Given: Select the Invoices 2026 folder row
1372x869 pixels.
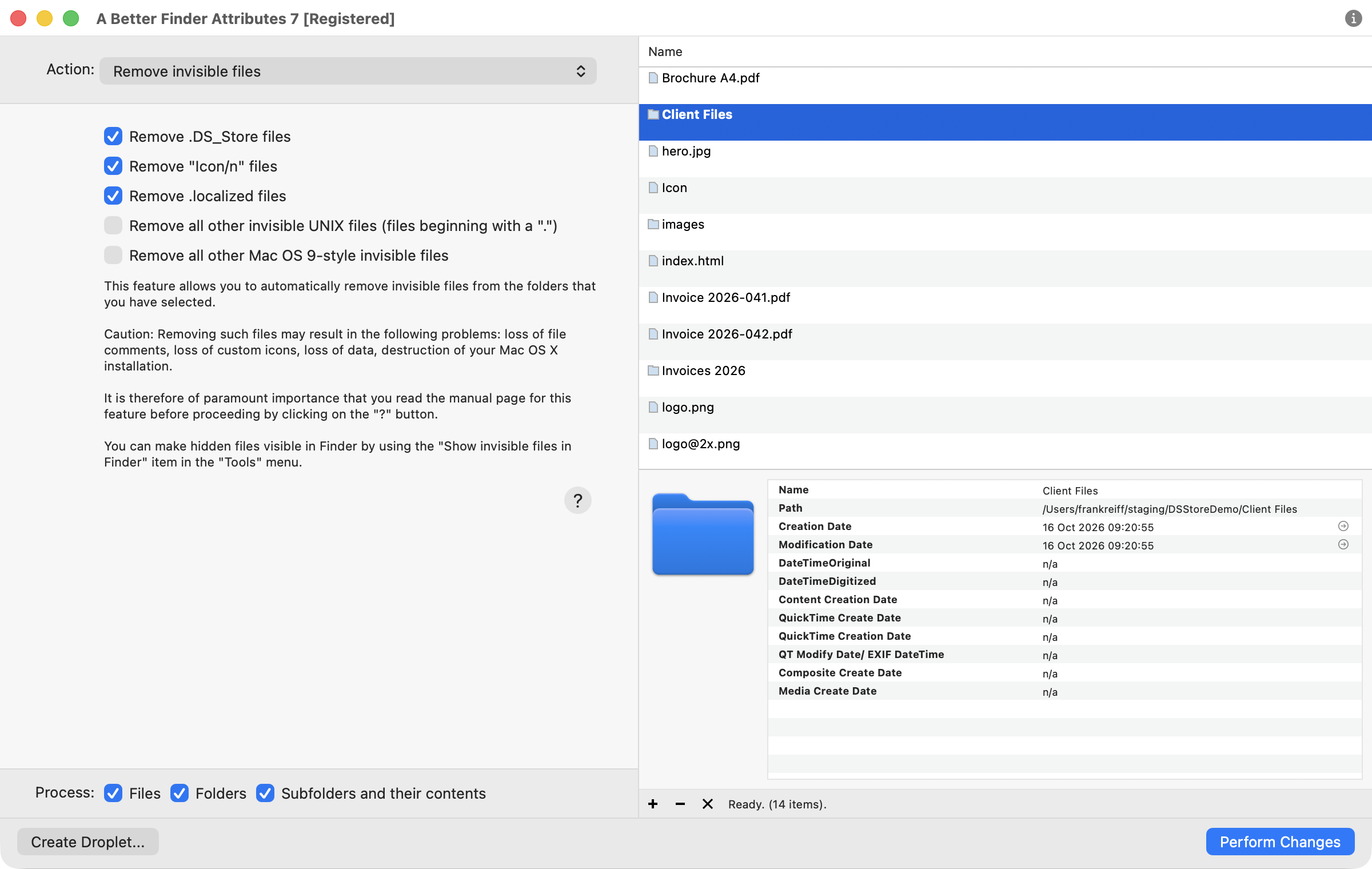Looking at the screenshot, I should (1006, 378).
